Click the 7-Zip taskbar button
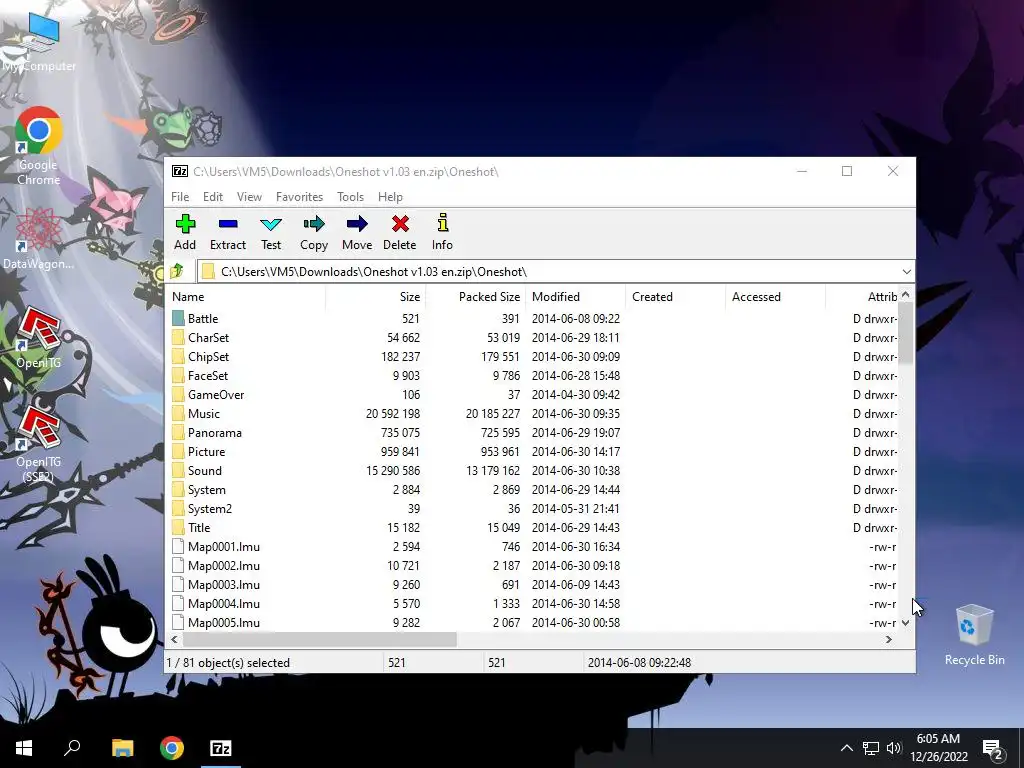The height and width of the screenshot is (768, 1024). pyautogui.click(x=221, y=748)
